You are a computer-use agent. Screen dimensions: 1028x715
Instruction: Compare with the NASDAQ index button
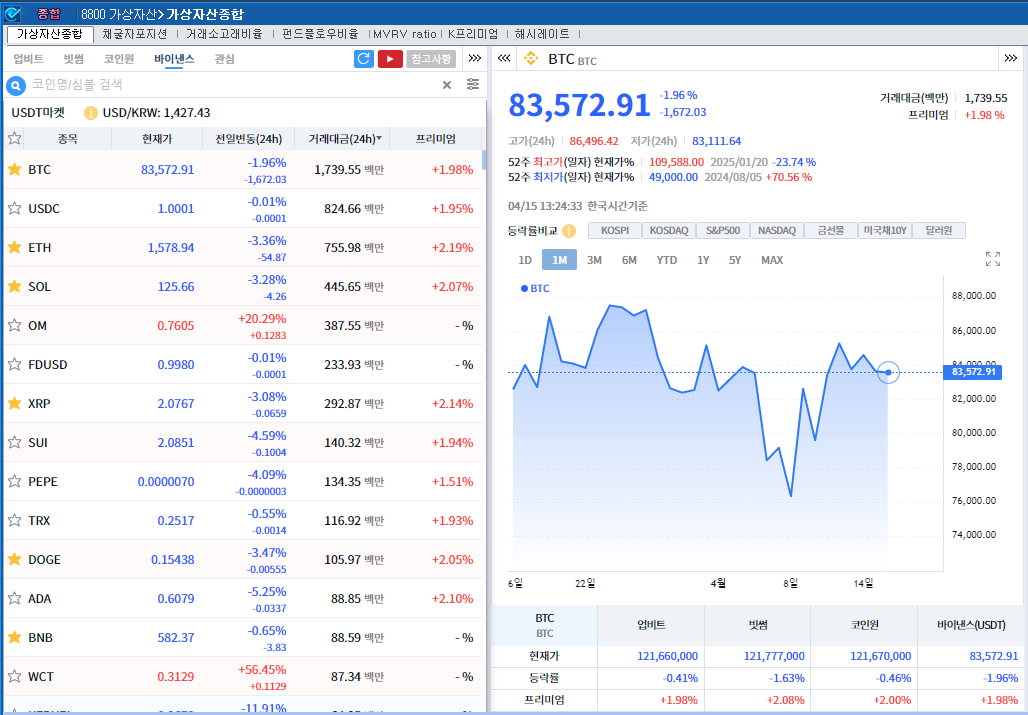coord(777,231)
